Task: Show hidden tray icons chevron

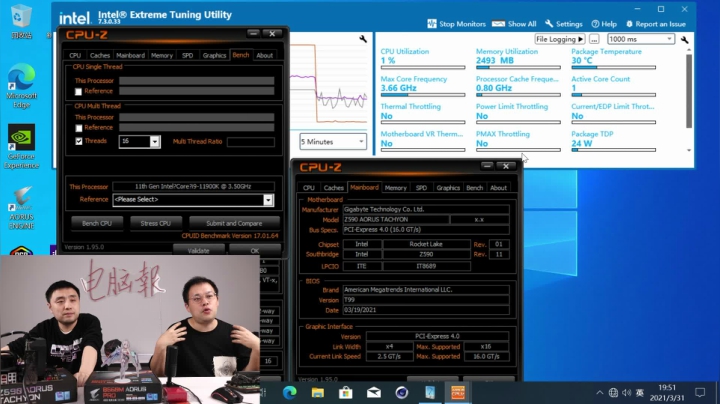Action: click(x=599, y=393)
